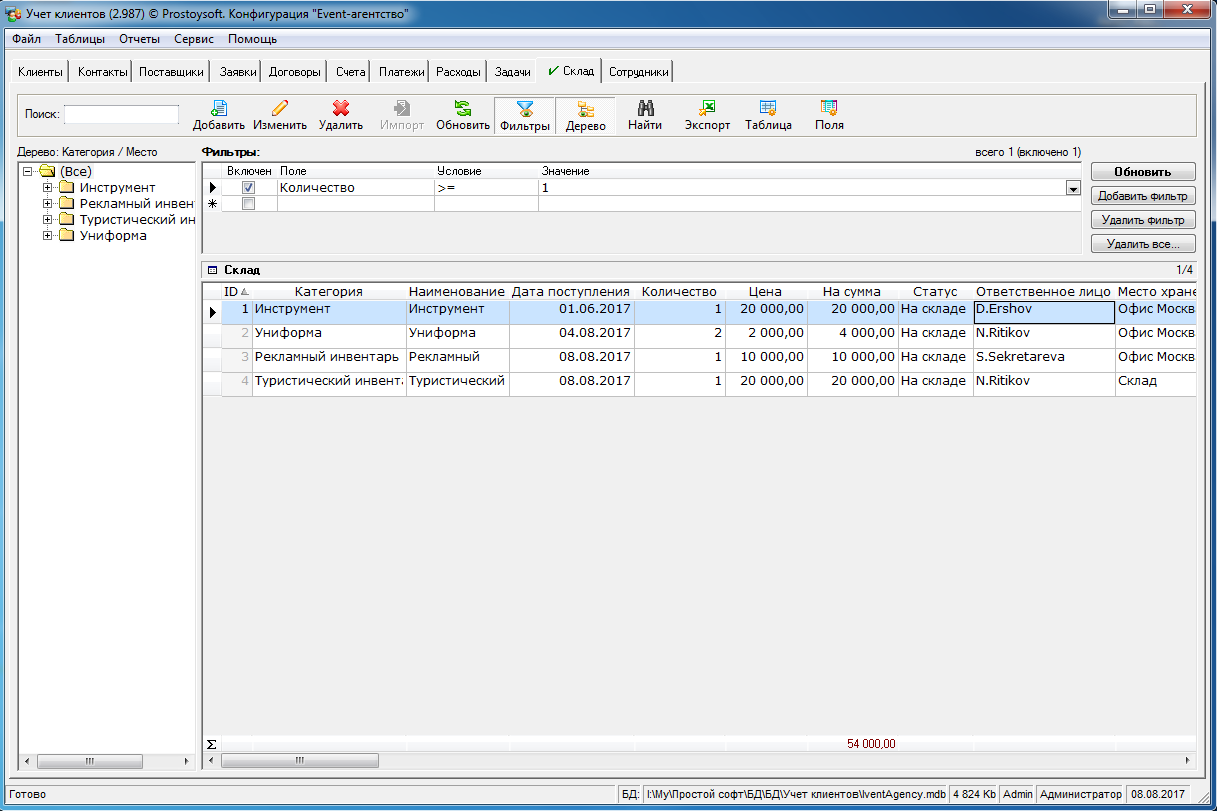Screen dimensions: 1217x811
Task: Switch to the Клиенты tab
Action: pyautogui.click(x=40, y=72)
